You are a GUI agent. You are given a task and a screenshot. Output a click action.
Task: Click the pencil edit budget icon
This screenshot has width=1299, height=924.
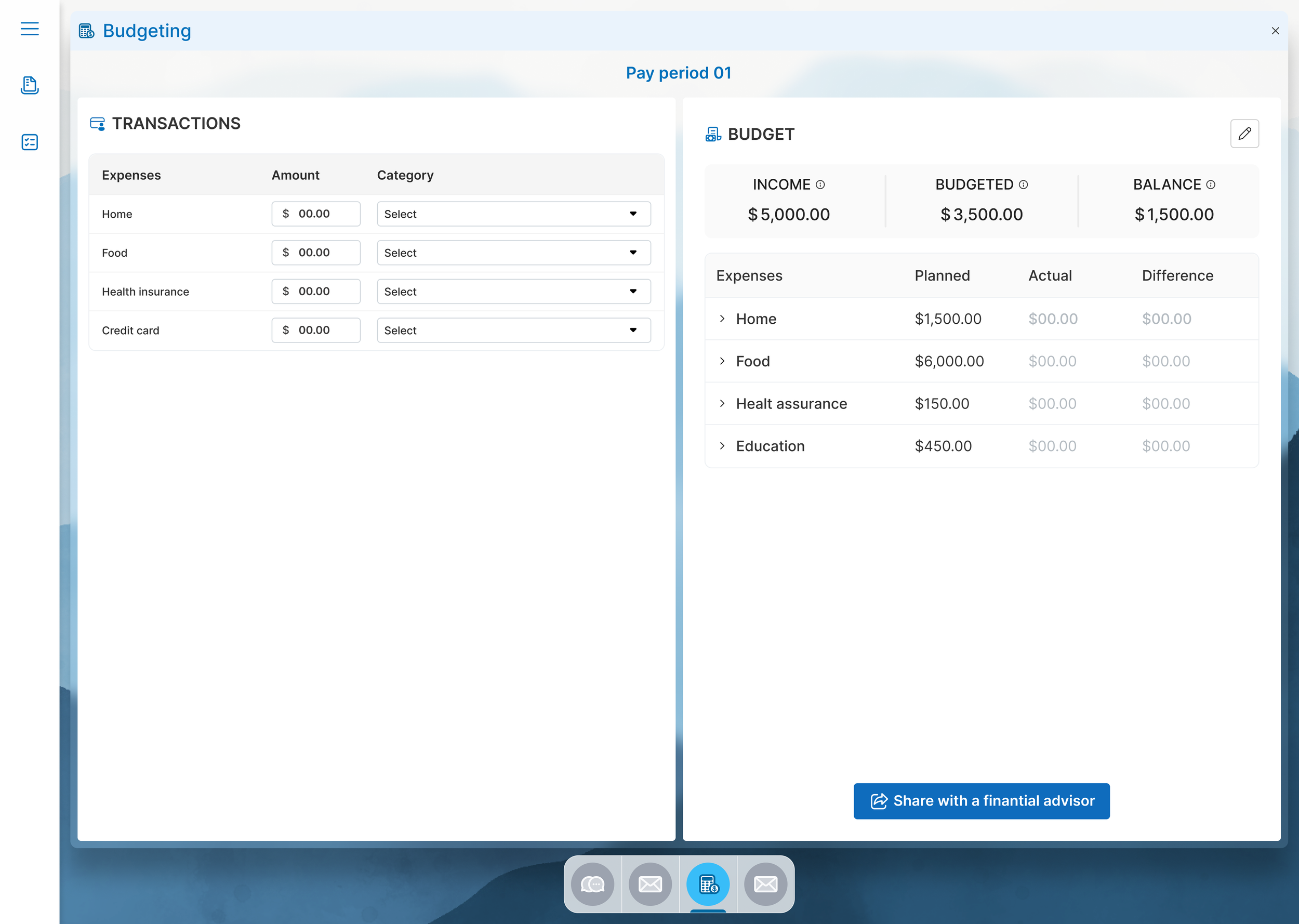[x=1244, y=134]
